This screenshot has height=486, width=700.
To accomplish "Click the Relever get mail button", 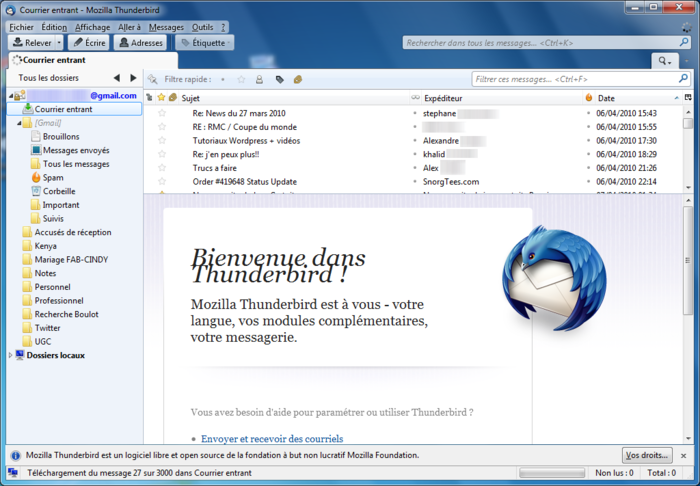I will pyautogui.click(x=32, y=43).
